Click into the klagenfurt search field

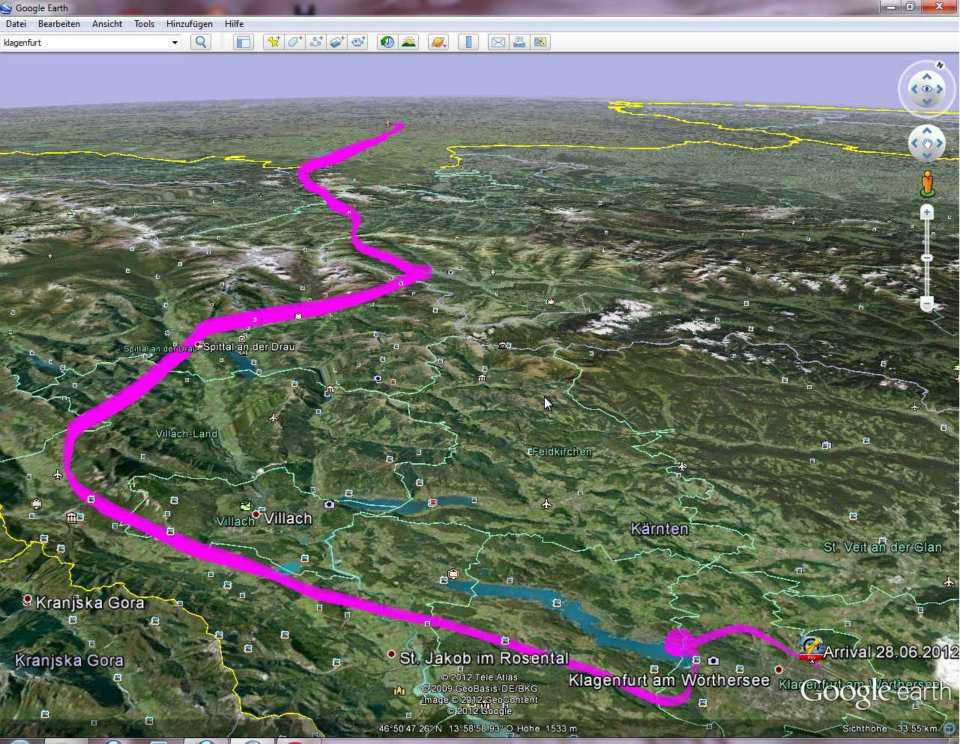pyautogui.click(x=85, y=42)
